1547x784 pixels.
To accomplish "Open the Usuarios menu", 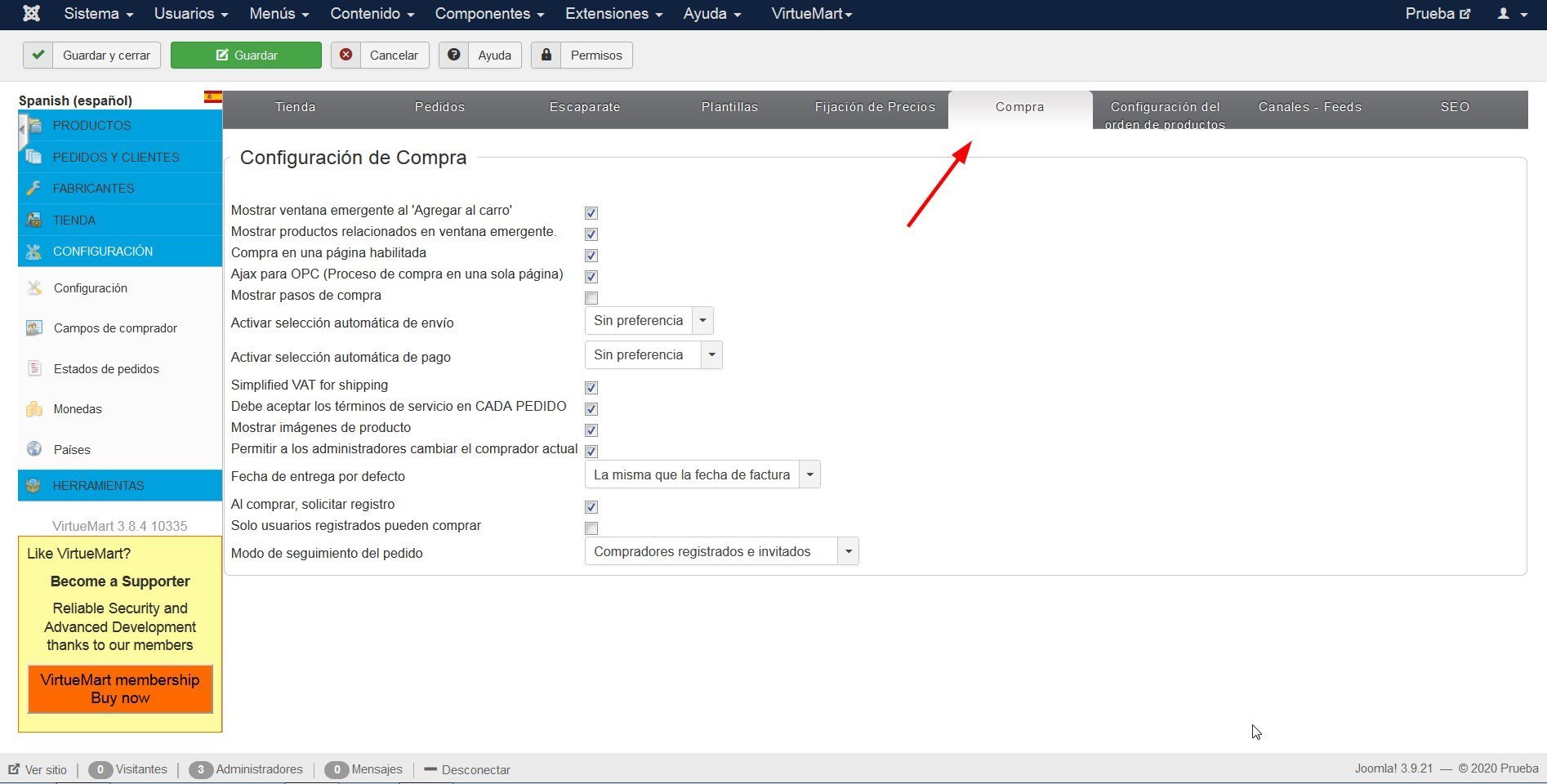I will click(x=191, y=14).
